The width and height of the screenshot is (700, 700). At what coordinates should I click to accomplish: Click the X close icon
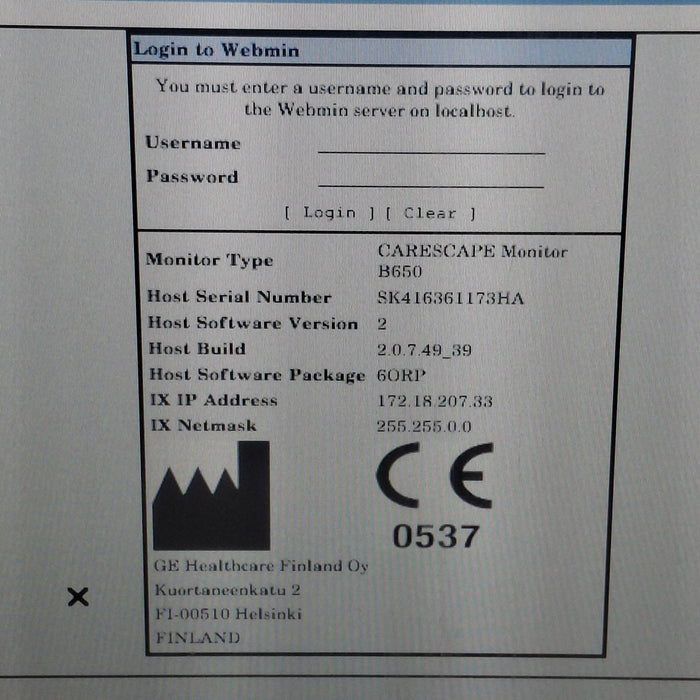coord(78,597)
